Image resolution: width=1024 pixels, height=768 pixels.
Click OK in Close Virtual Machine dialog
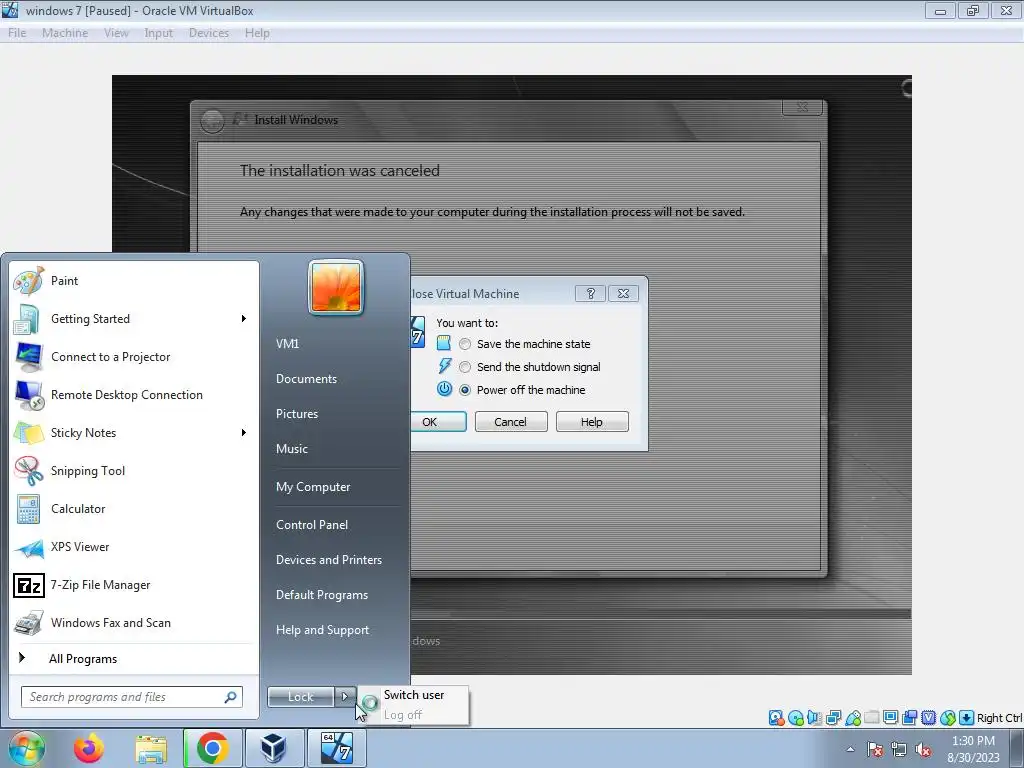point(438,422)
